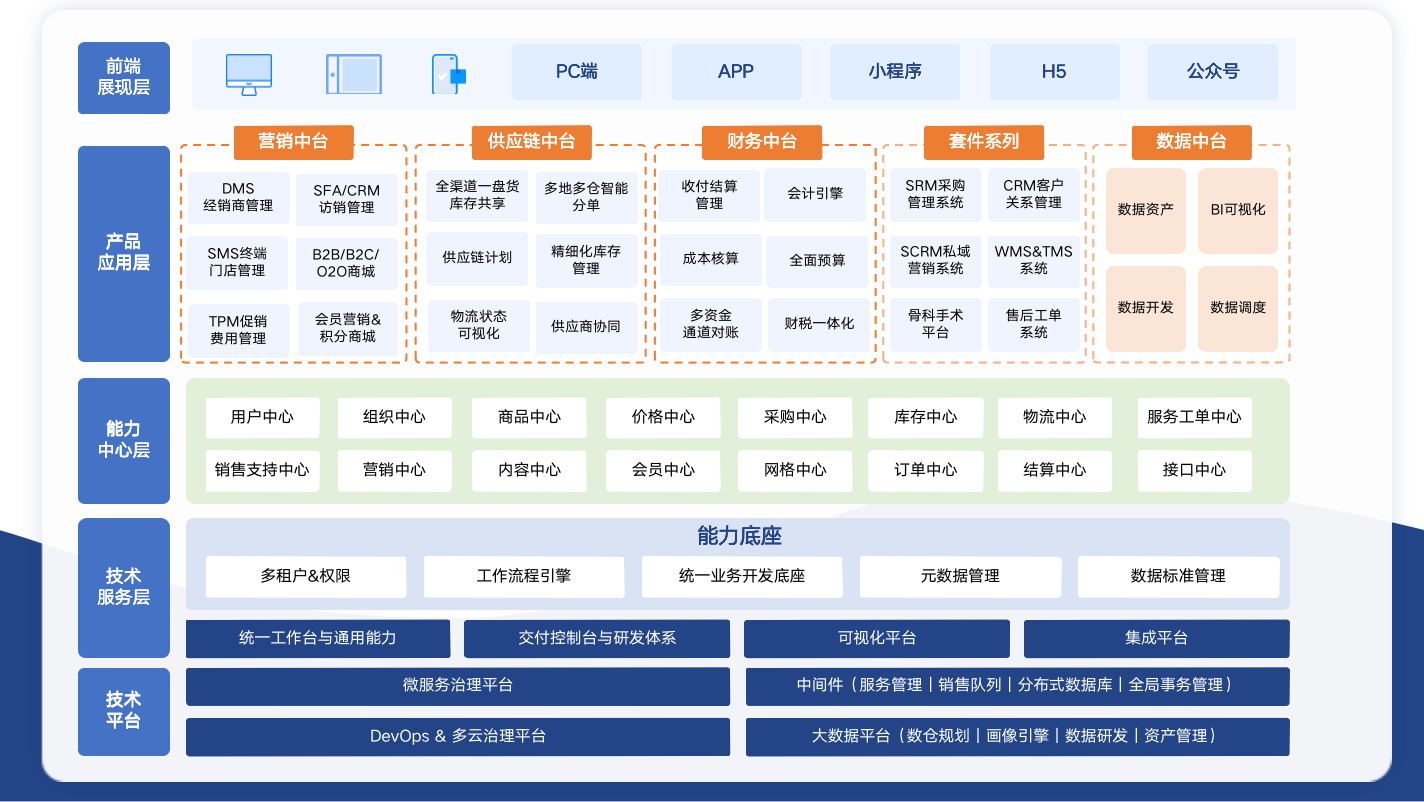
Task: Choose the BI可视化 tile
Action: click(x=1238, y=210)
